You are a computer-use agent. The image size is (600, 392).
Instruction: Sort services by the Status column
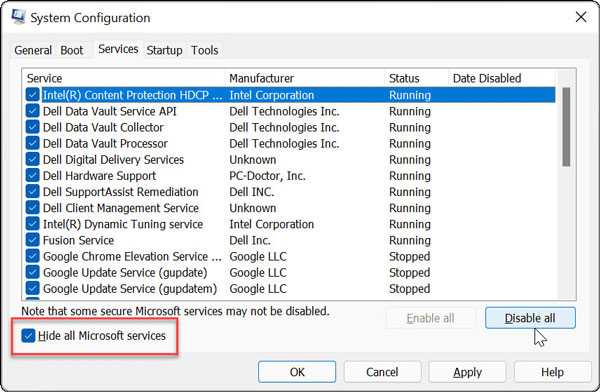pos(404,78)
